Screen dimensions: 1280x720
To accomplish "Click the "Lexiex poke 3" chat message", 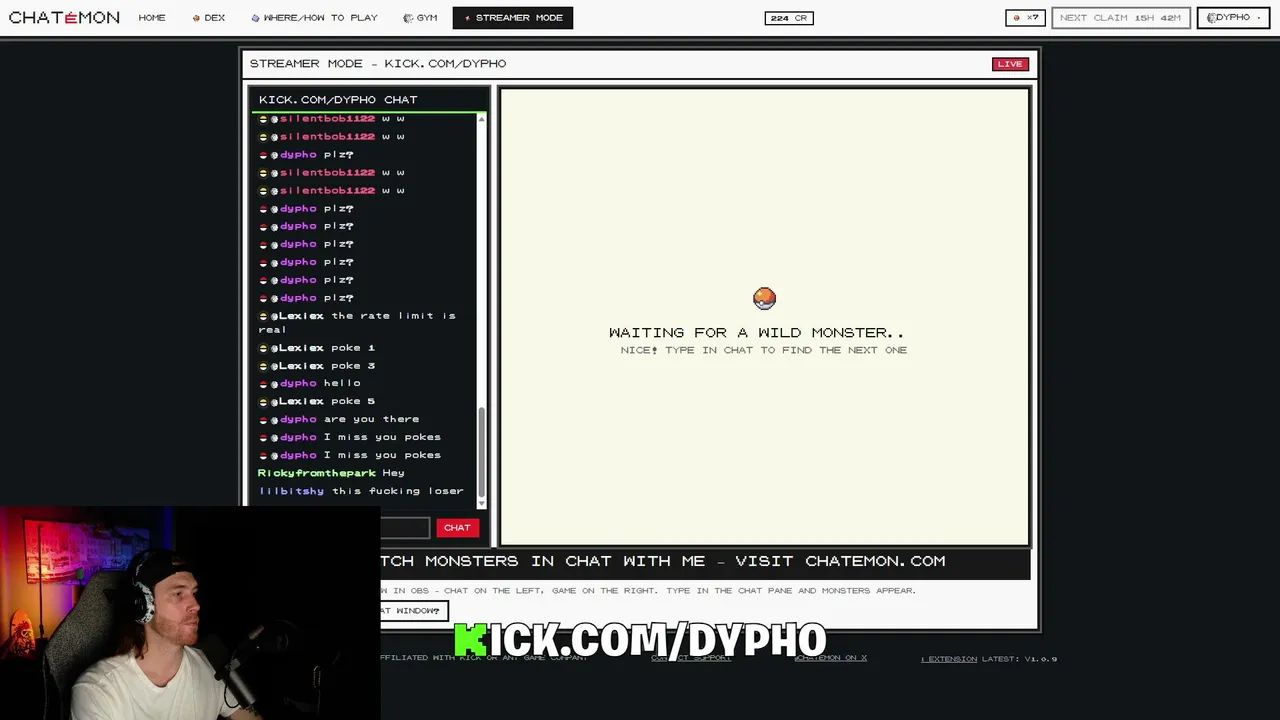I will click(x=317, y=366).
